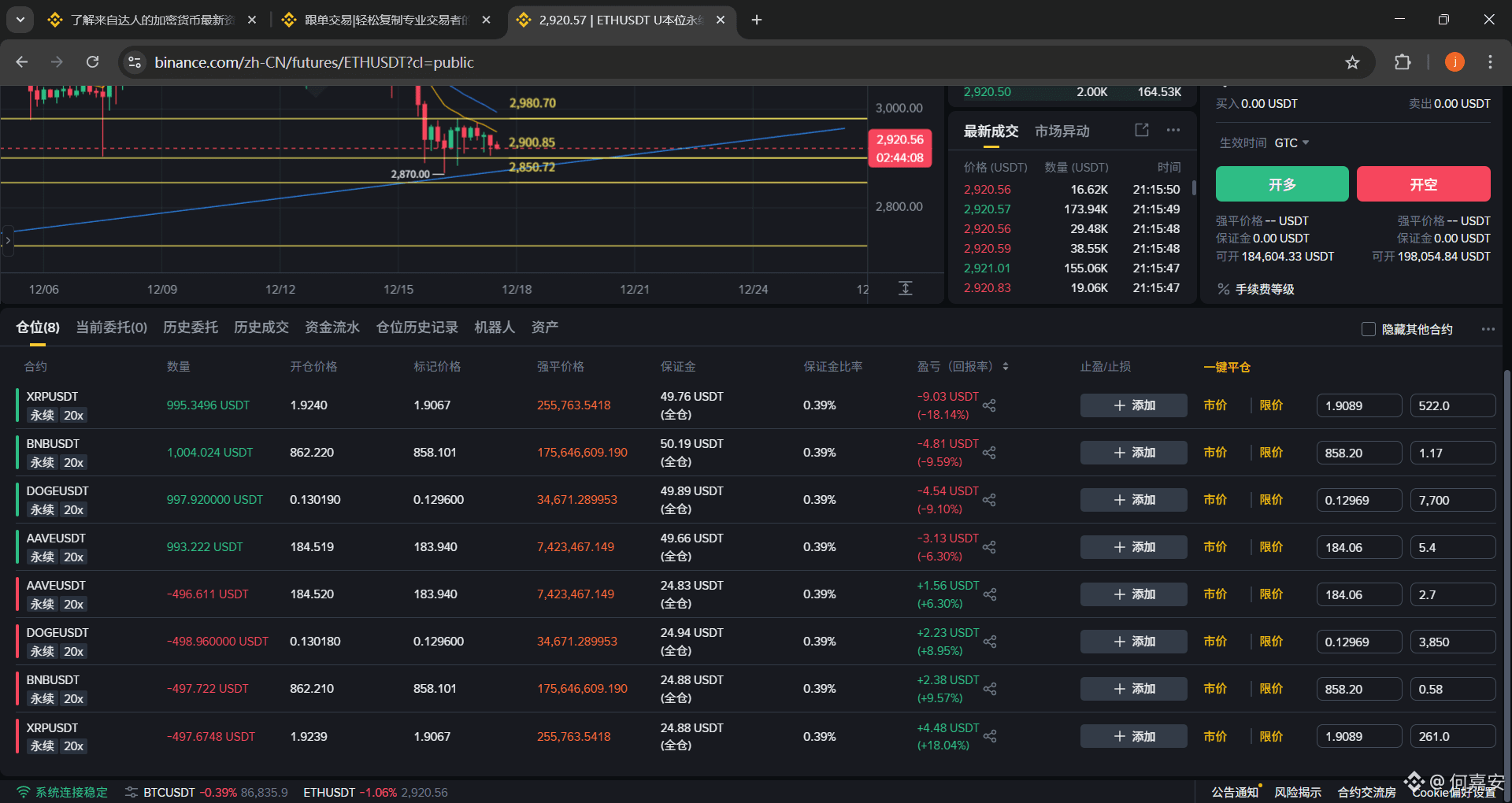The image size is (1512, 803).
Task: Open the Chrome tab search dropdown
Action: (20, 20)
